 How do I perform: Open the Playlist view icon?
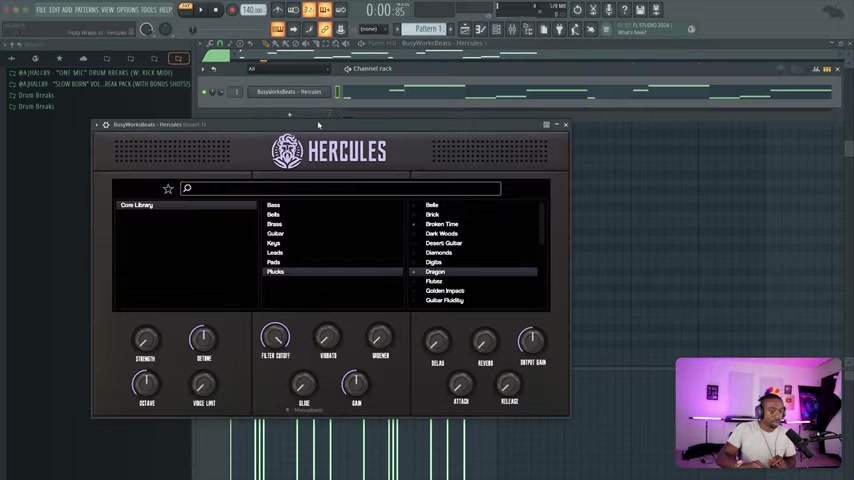(x=465, y=29)
